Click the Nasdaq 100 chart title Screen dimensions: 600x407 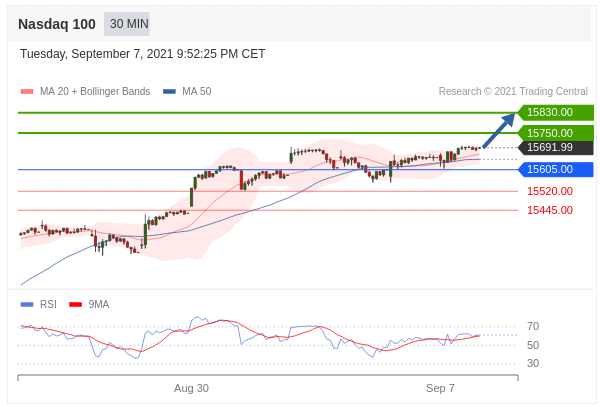pos(57,24)
